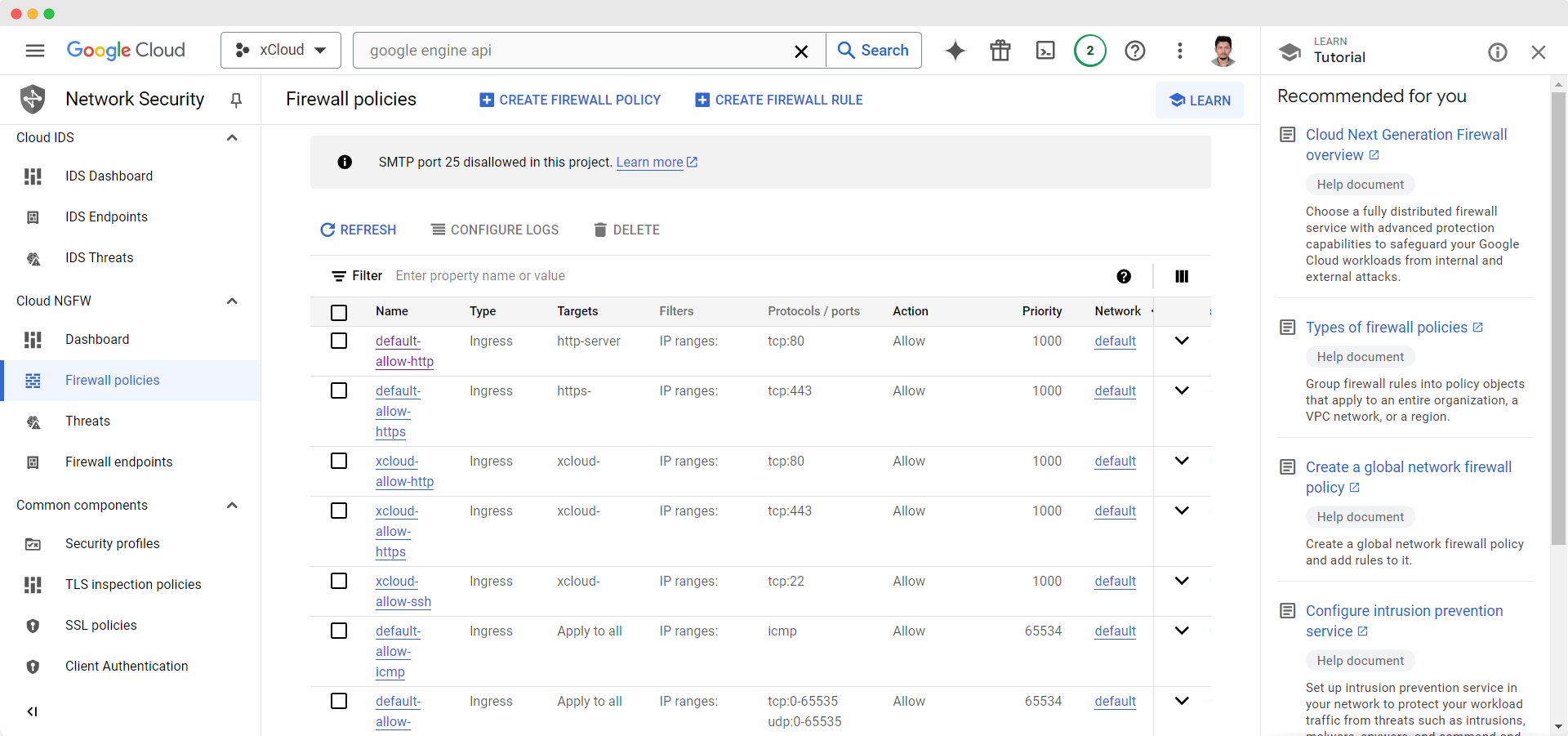
Task: Pin Network Security to the navigation menu
Action: (x=235, y=100)
